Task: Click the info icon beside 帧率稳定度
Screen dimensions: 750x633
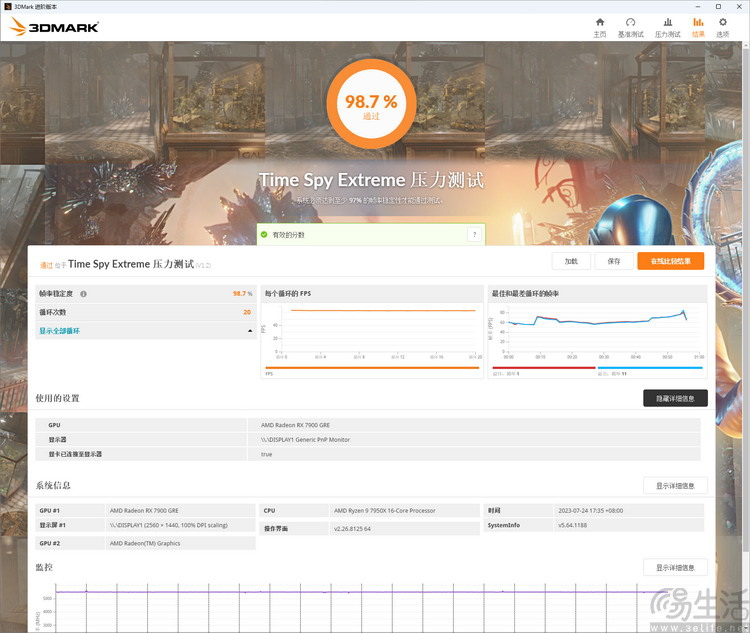Action: click(x=83, y=294)
